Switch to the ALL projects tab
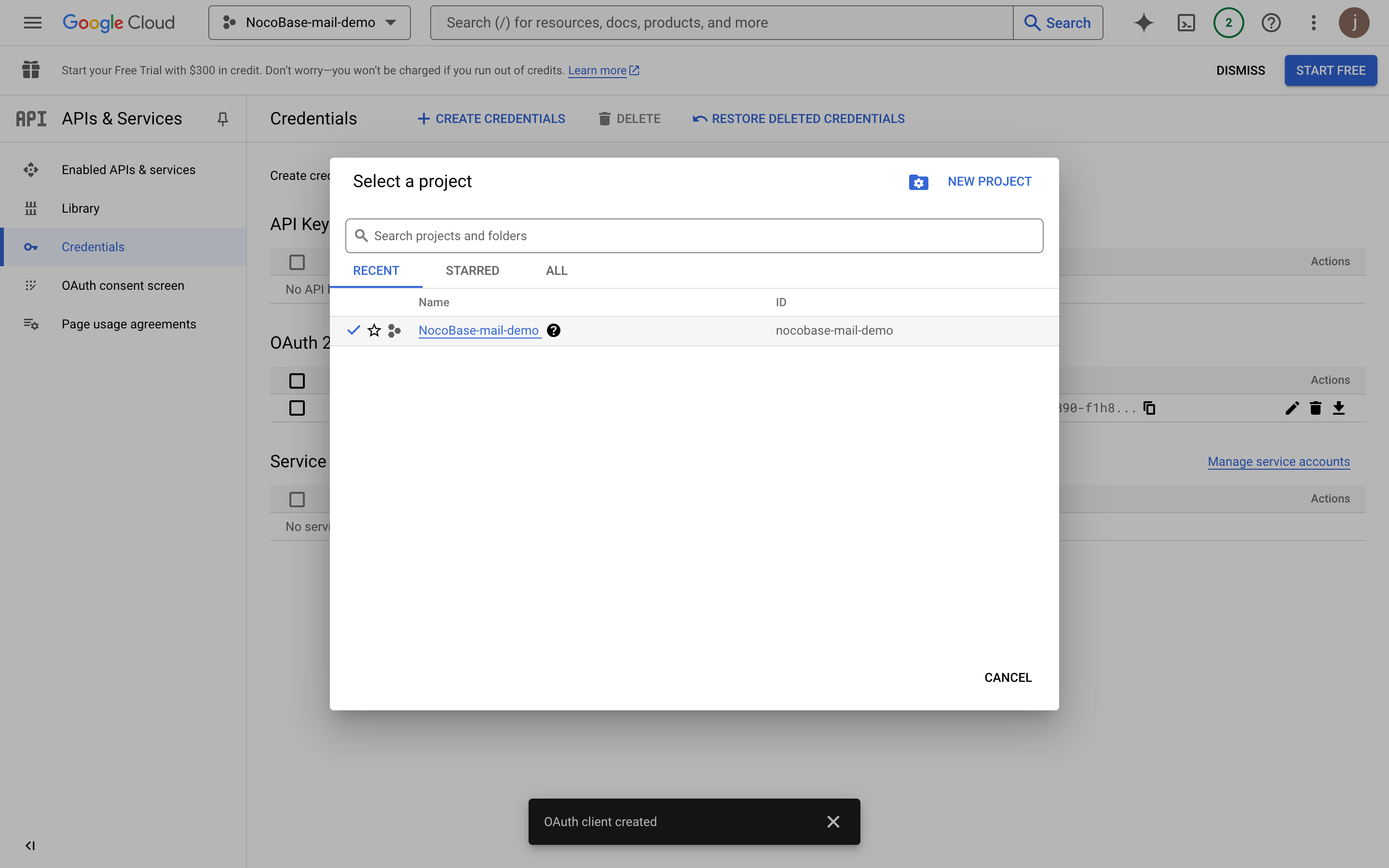Image resolution: width=1389 pixels, height=868 pixels. pos(556,271)
